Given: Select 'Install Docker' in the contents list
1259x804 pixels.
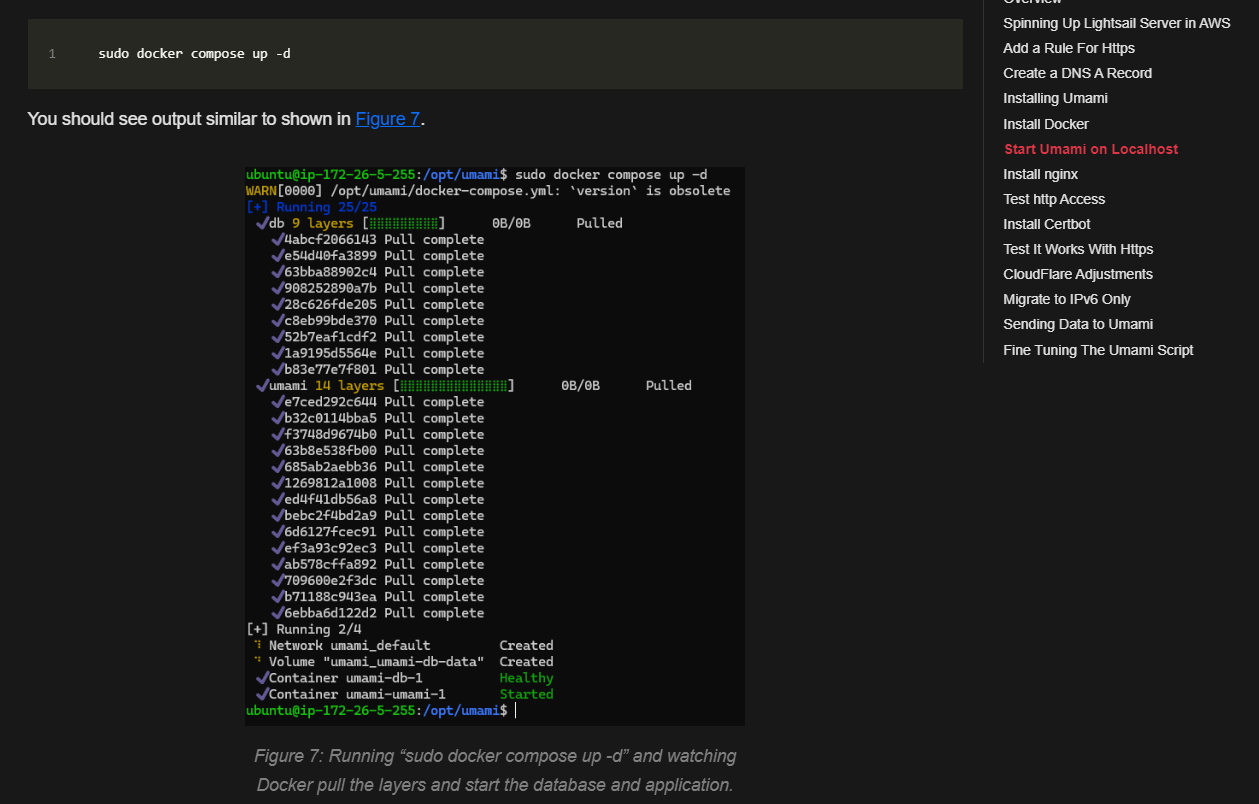Looking at the screenshot, I should (x=1045, y=124).
